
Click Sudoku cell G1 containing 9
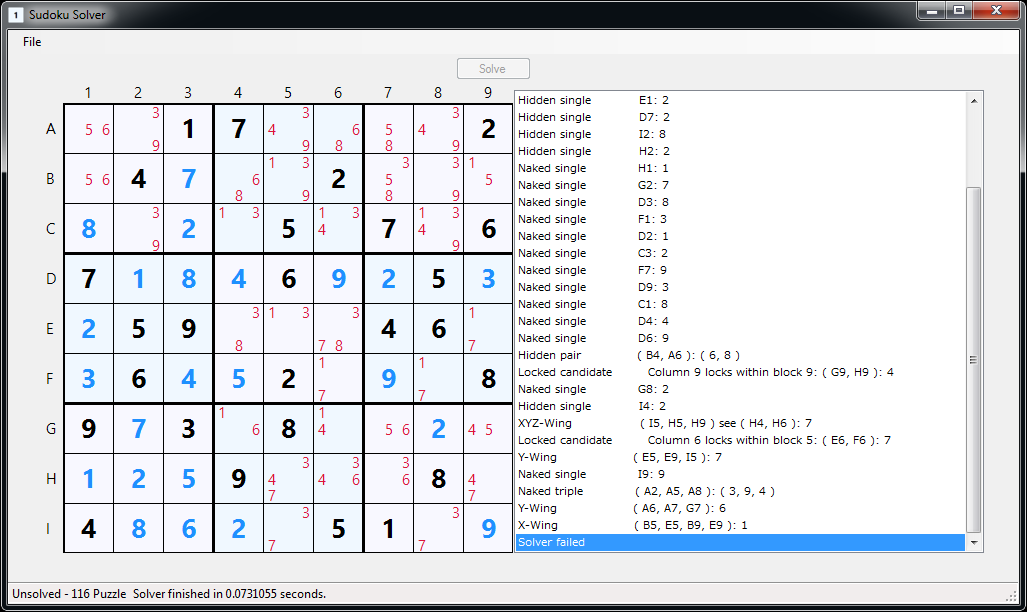pyautogui.click(x=88, y=429)
